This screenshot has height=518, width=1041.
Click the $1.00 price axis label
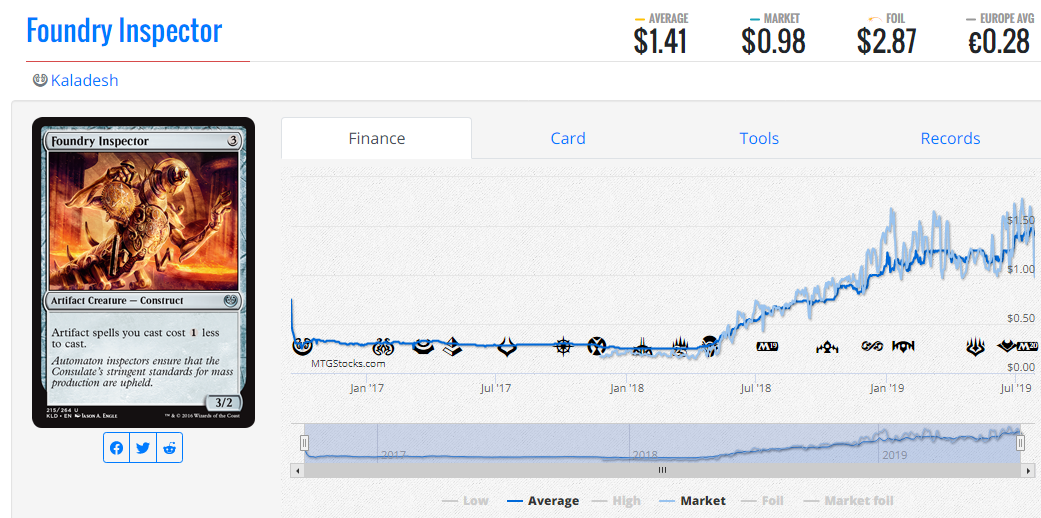pyautogui.click(x=1021, y=269)
